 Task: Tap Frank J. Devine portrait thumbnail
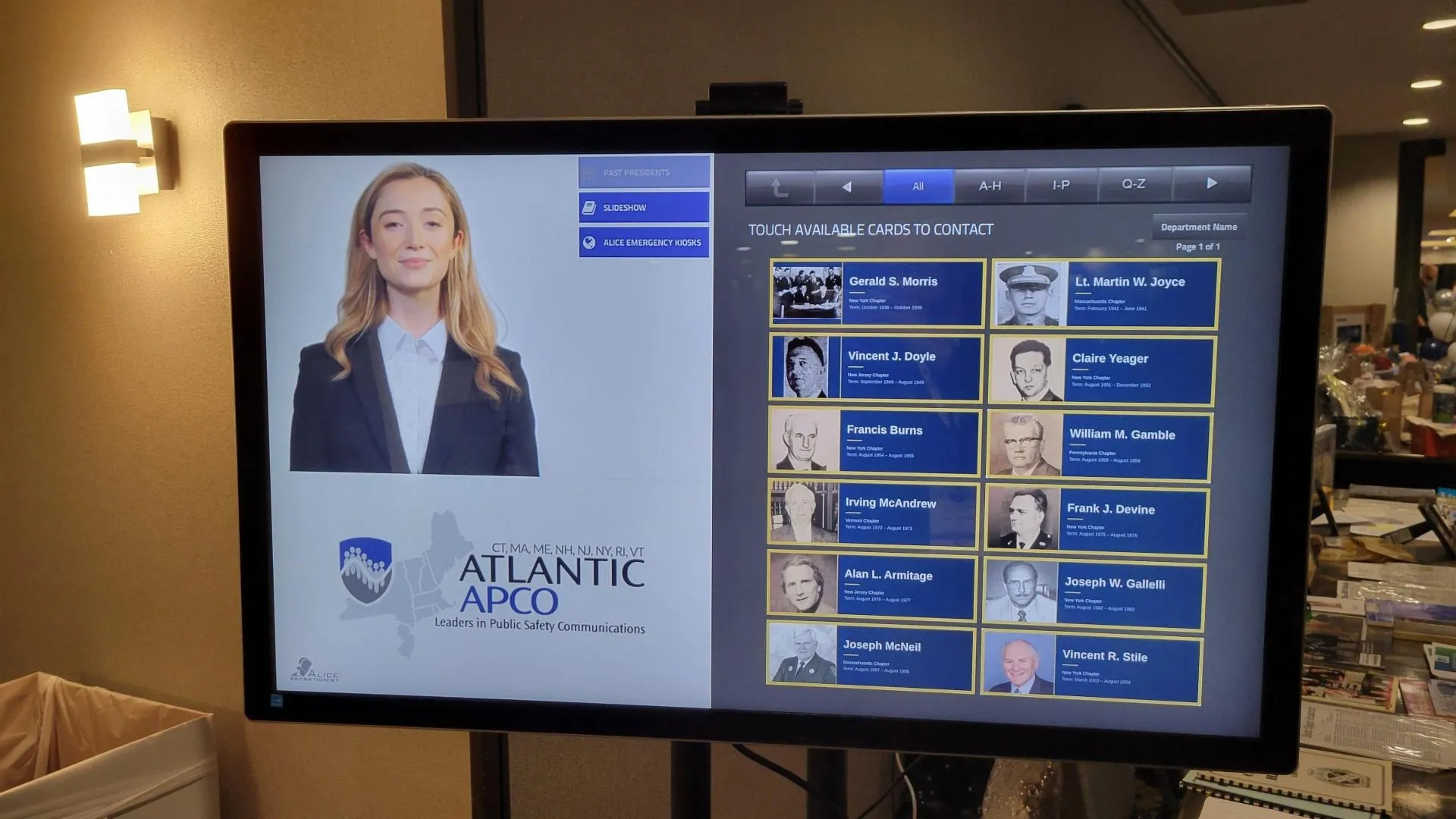pyautogui.click(x=1023, y=519)
